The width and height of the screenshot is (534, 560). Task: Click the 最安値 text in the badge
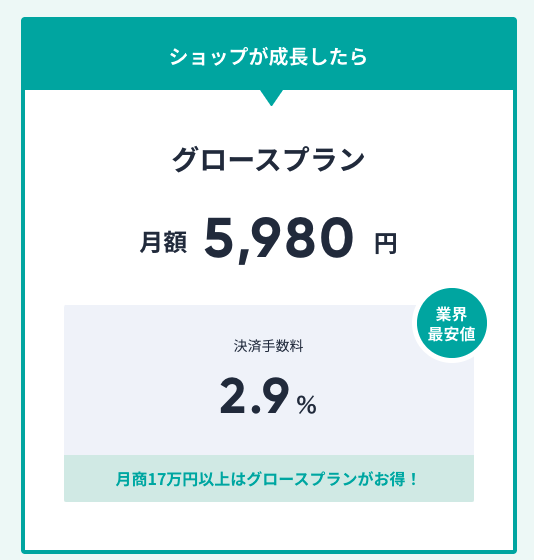451,334
